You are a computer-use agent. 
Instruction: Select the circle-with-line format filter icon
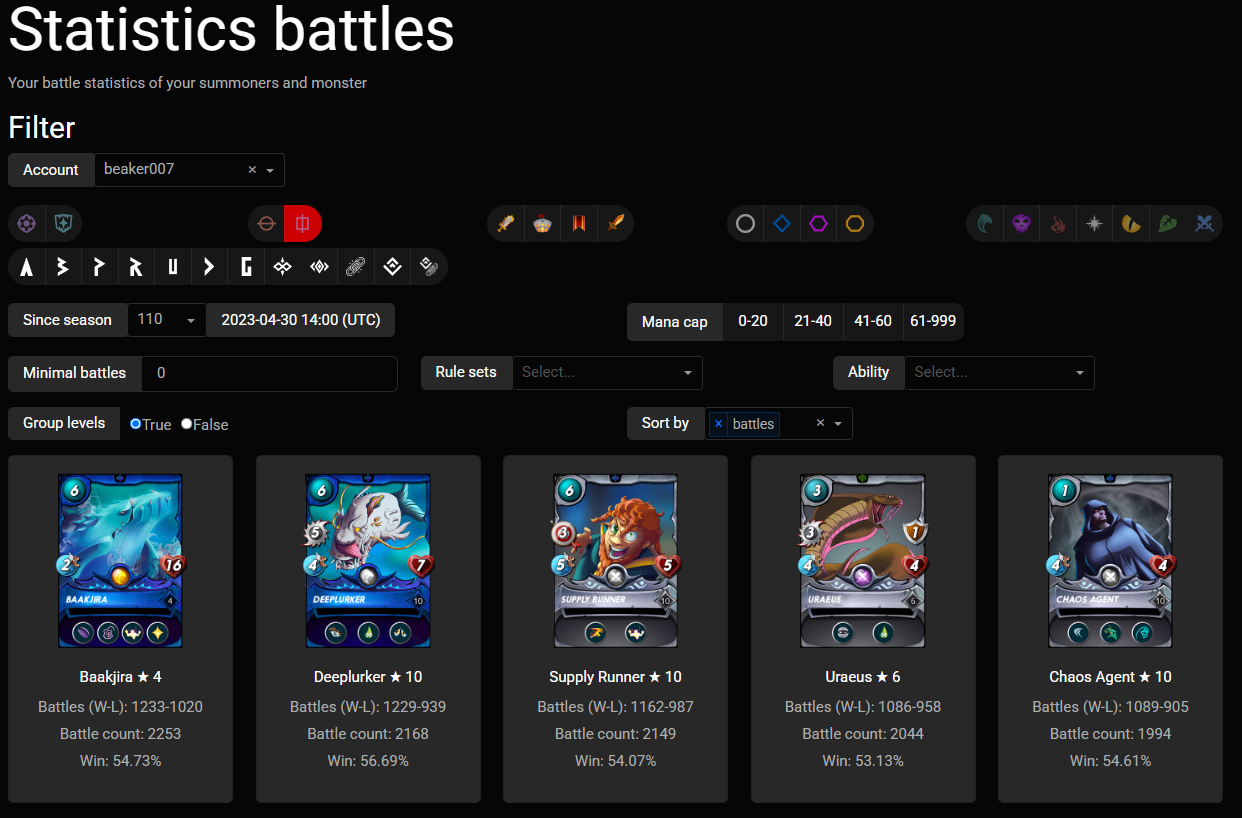[266, 224]
